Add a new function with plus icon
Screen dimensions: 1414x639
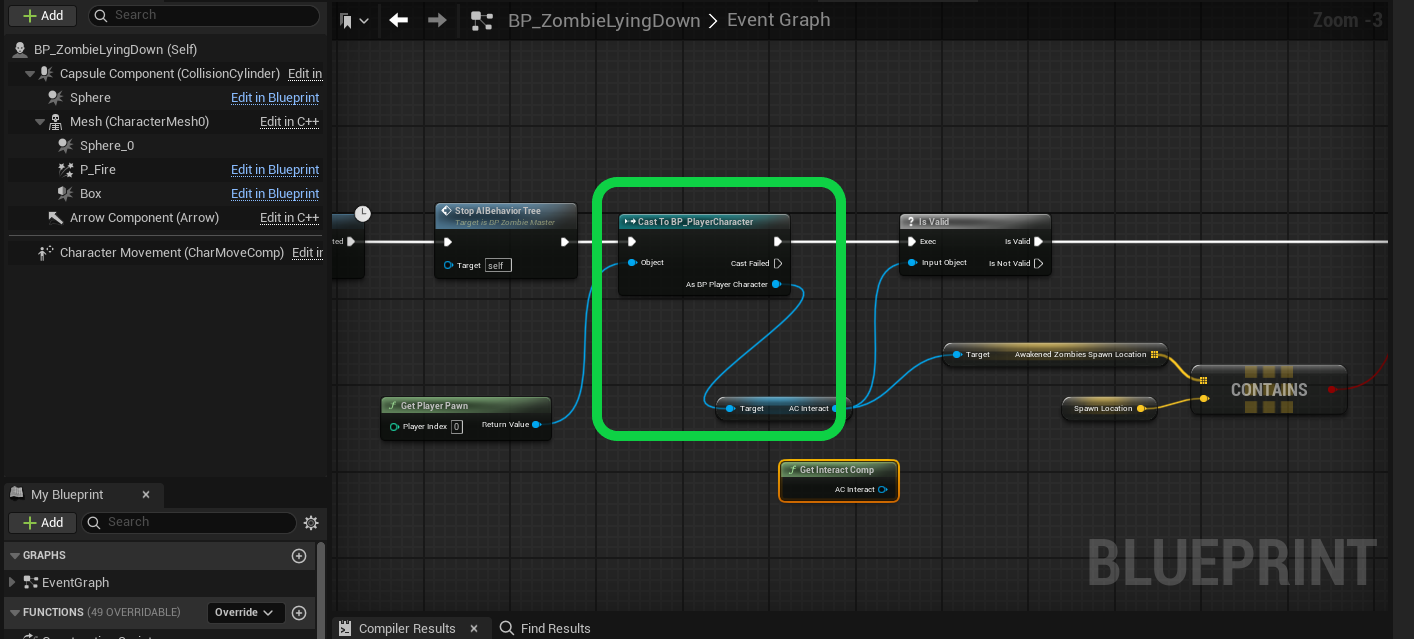tap(298, 613)
